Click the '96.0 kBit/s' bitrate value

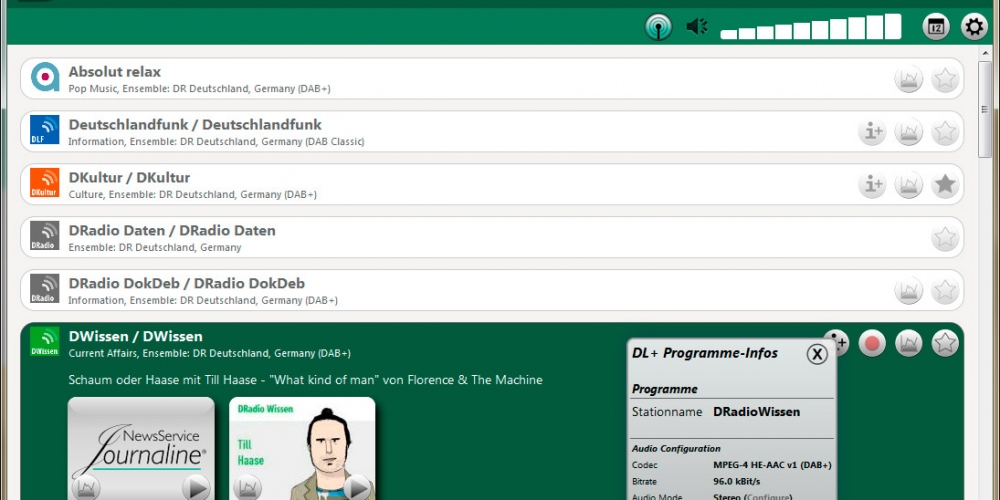(737, 482)
